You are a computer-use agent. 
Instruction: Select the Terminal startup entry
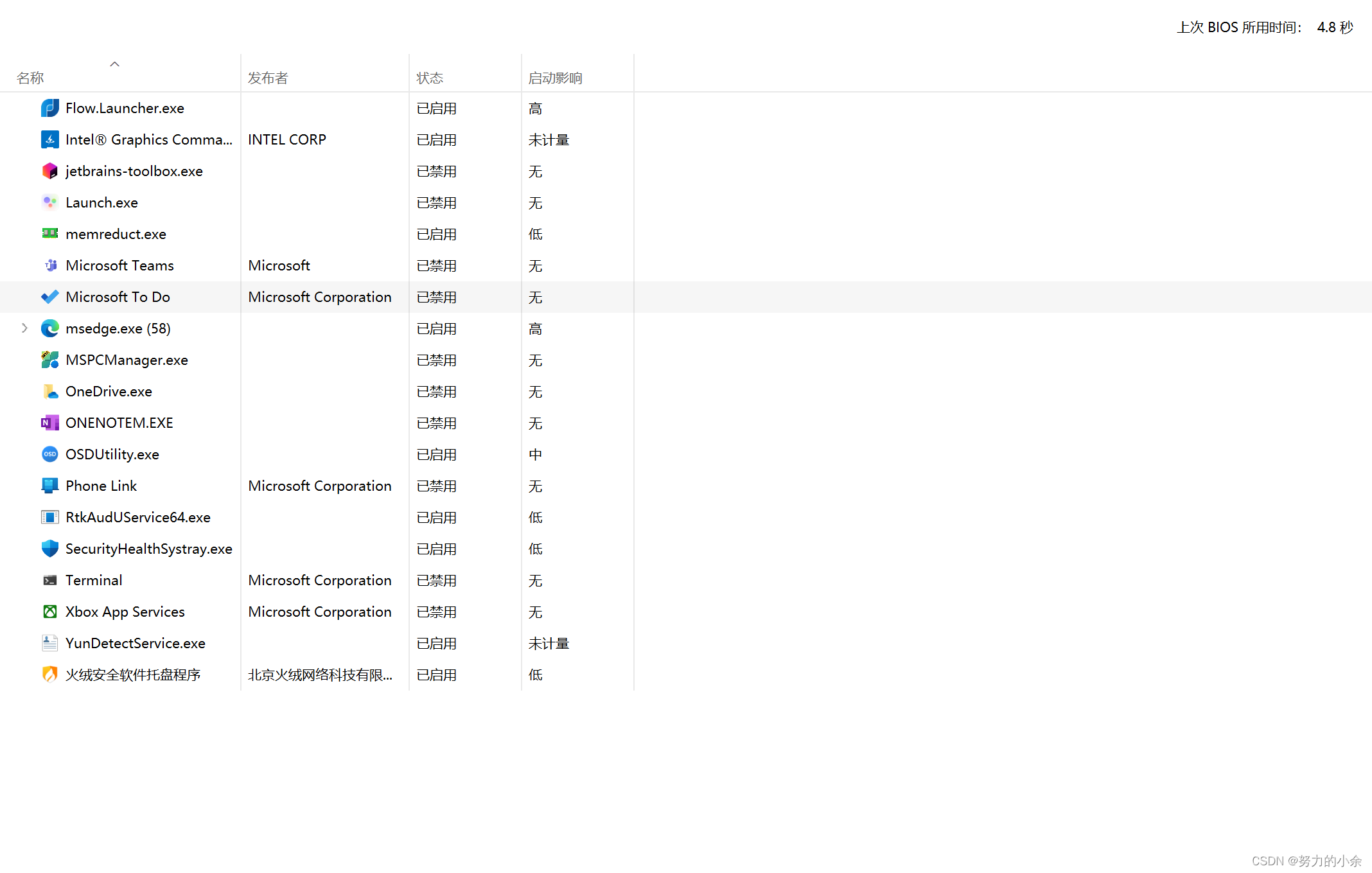(x=94, y=580)
